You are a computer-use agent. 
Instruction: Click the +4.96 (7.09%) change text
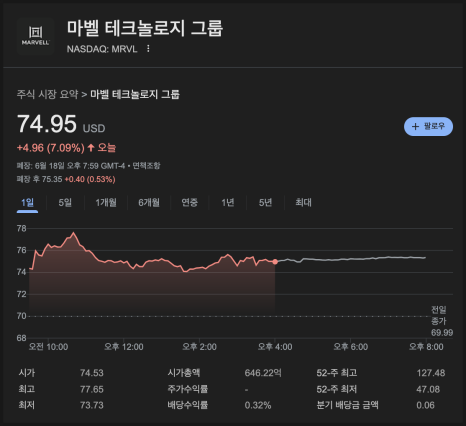51,148
